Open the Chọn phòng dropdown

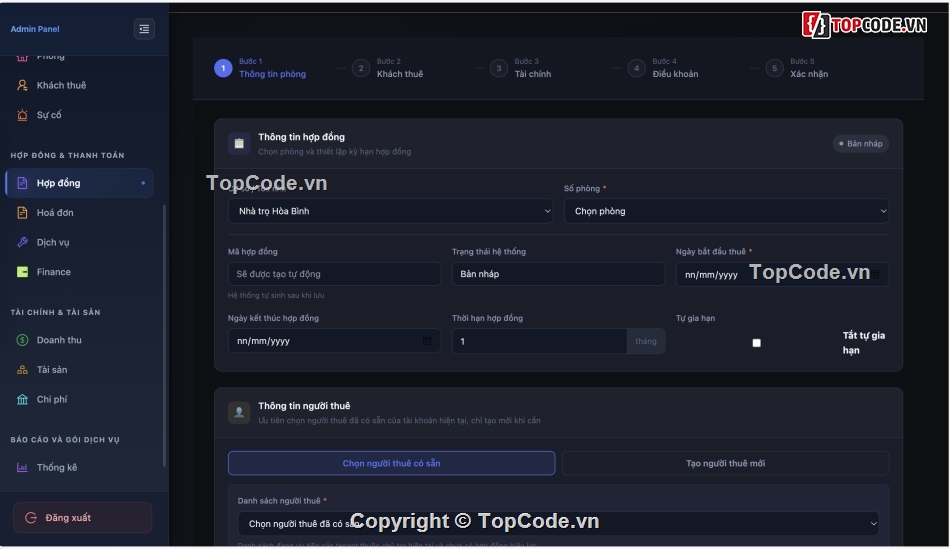point(726,211)
